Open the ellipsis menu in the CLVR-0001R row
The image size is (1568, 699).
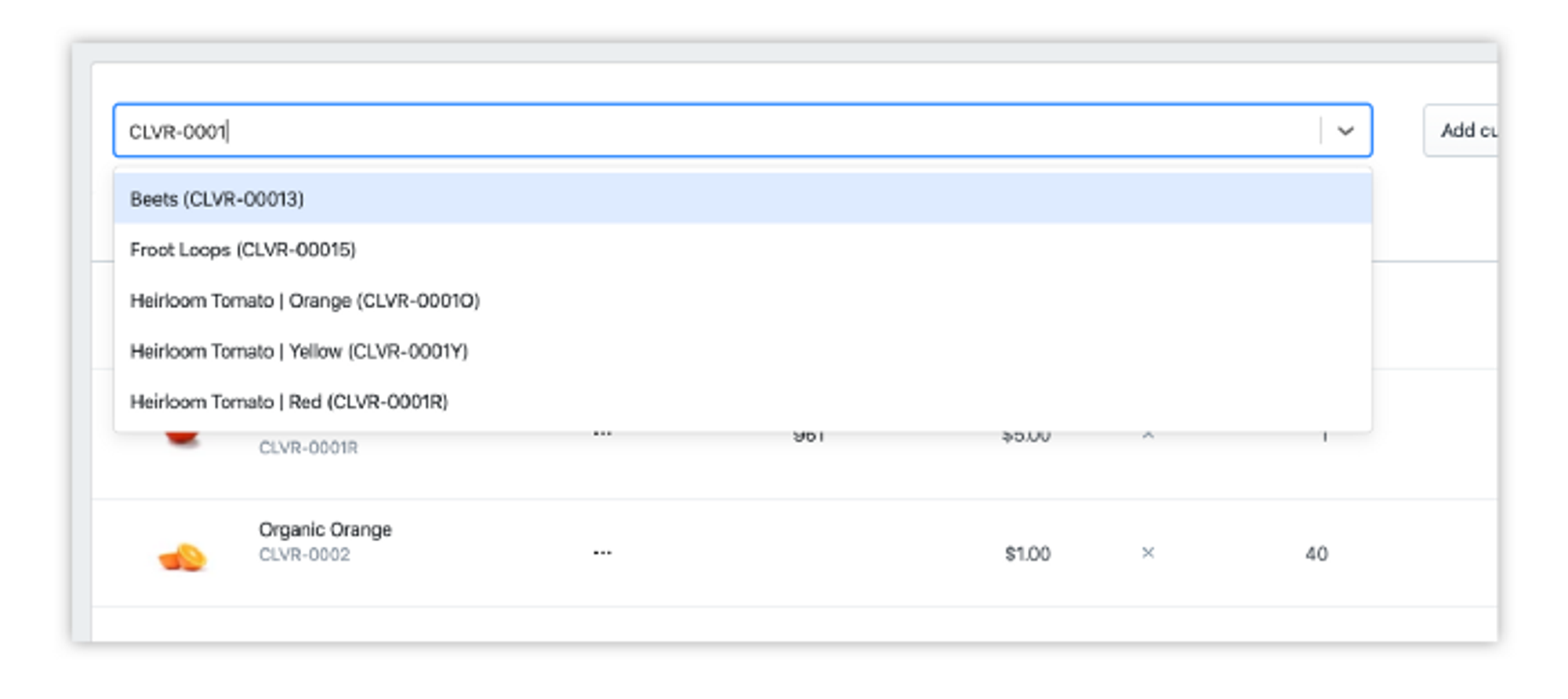(x=602, y=435)
